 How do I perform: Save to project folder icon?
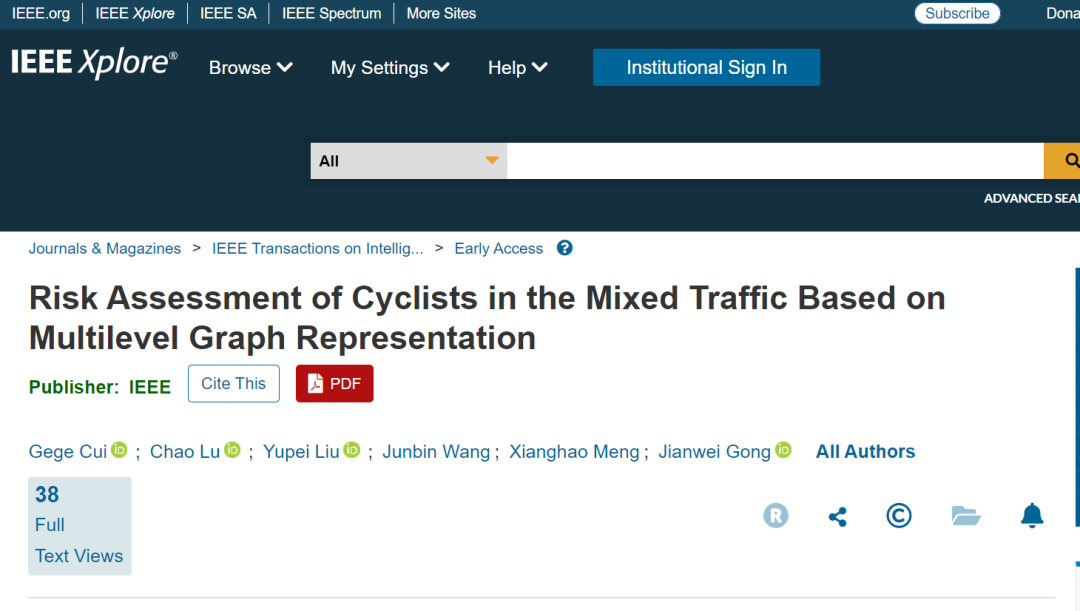[x=965, y=516]
